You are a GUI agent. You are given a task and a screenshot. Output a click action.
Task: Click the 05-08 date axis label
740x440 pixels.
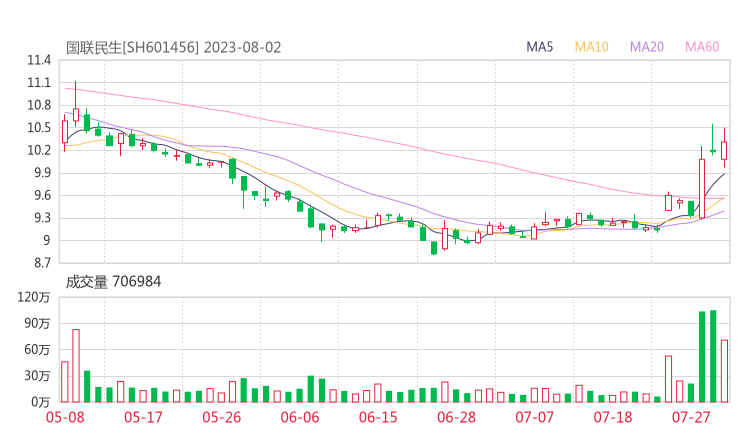65,417
